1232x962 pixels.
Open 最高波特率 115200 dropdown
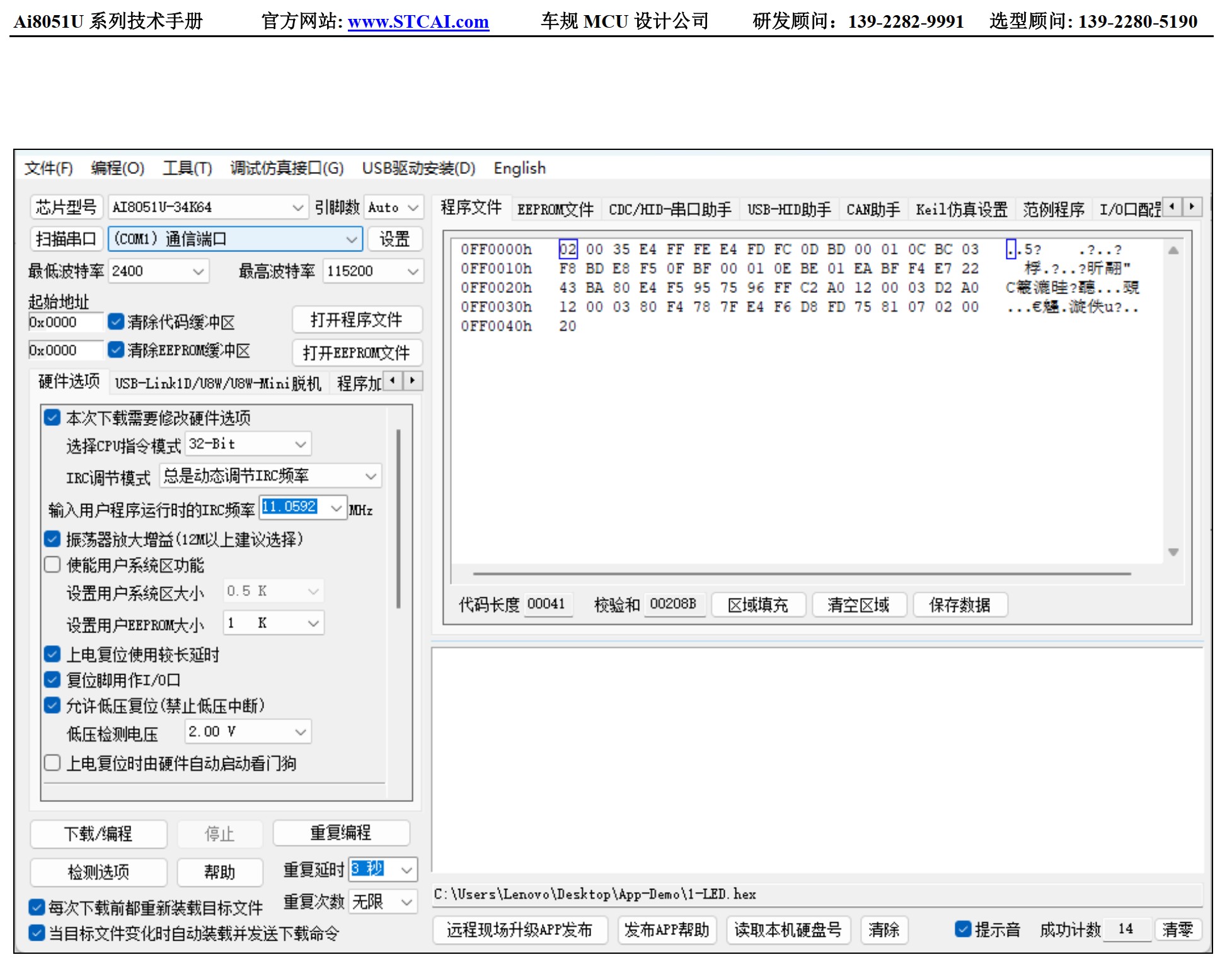click(x=413, y=272)
